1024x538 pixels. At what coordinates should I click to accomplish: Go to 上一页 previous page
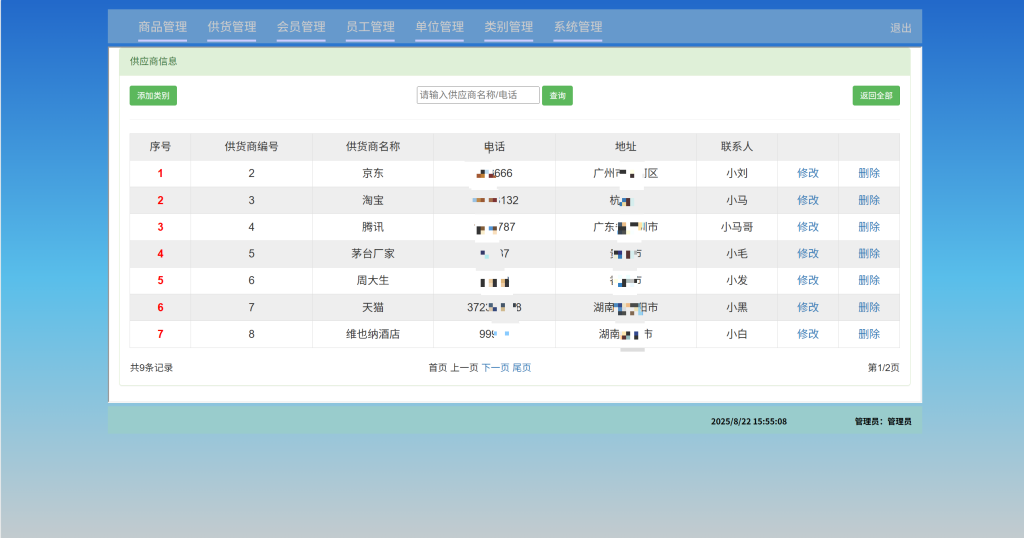click(x=464, y=368)
